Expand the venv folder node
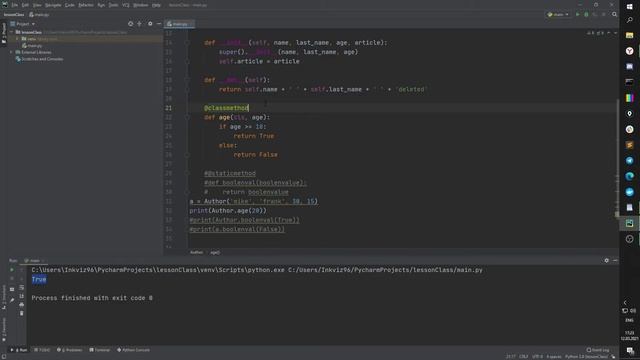 coord(17,39)
